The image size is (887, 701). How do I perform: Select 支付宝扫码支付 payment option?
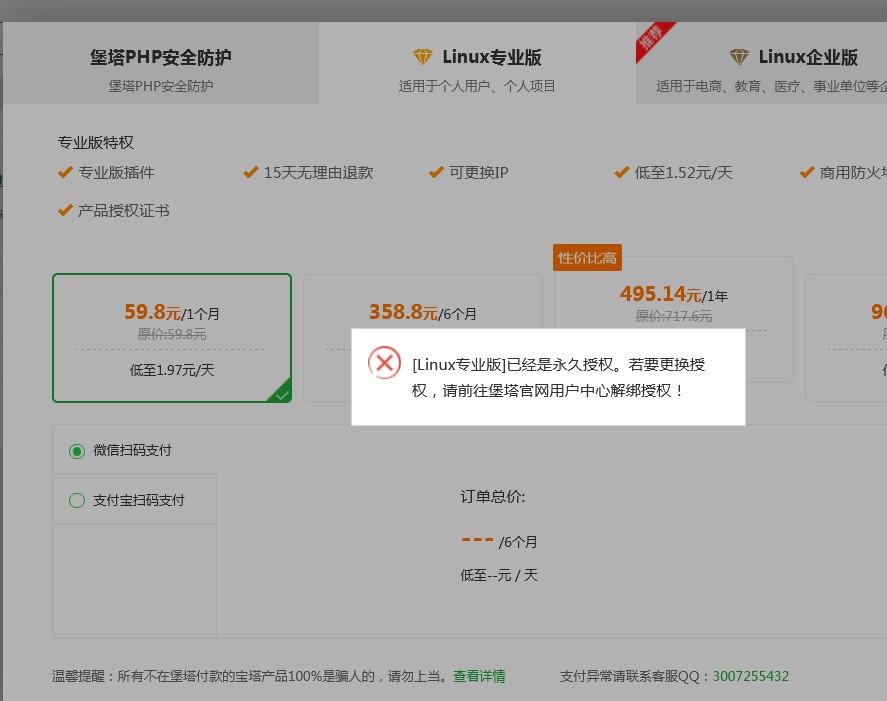(127, 500)
